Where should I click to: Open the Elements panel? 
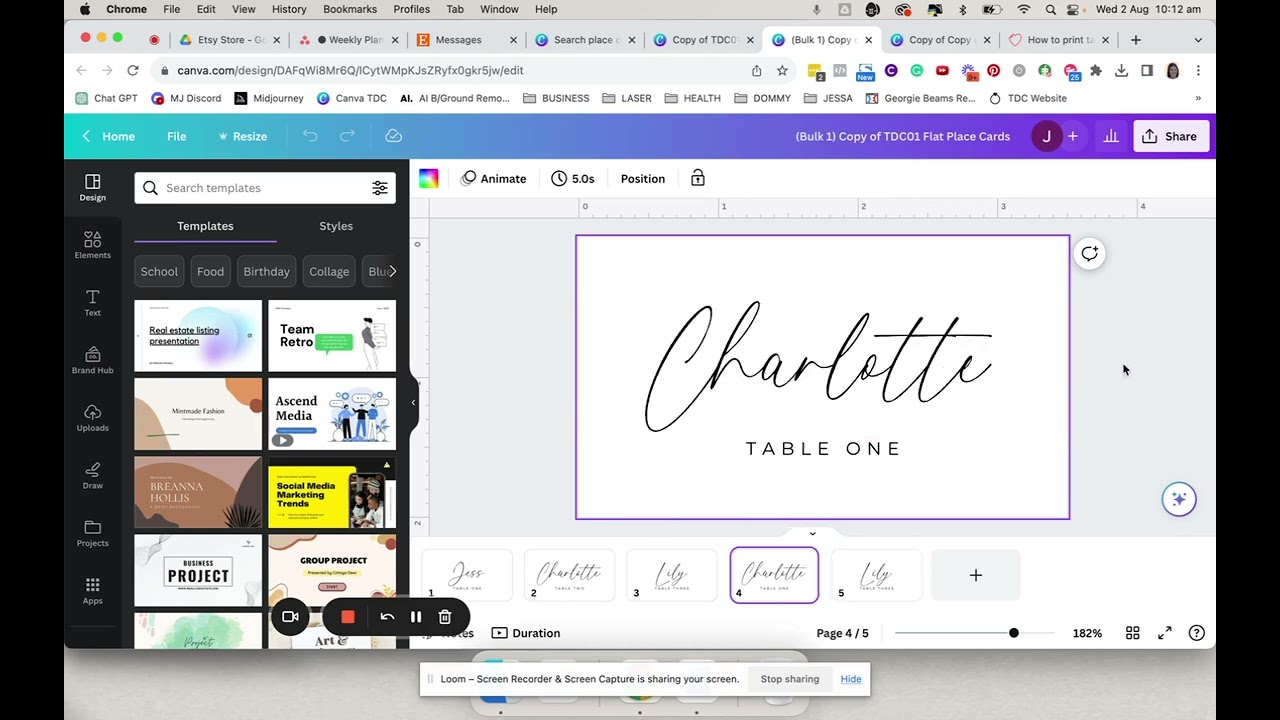(x=92, y=245)
